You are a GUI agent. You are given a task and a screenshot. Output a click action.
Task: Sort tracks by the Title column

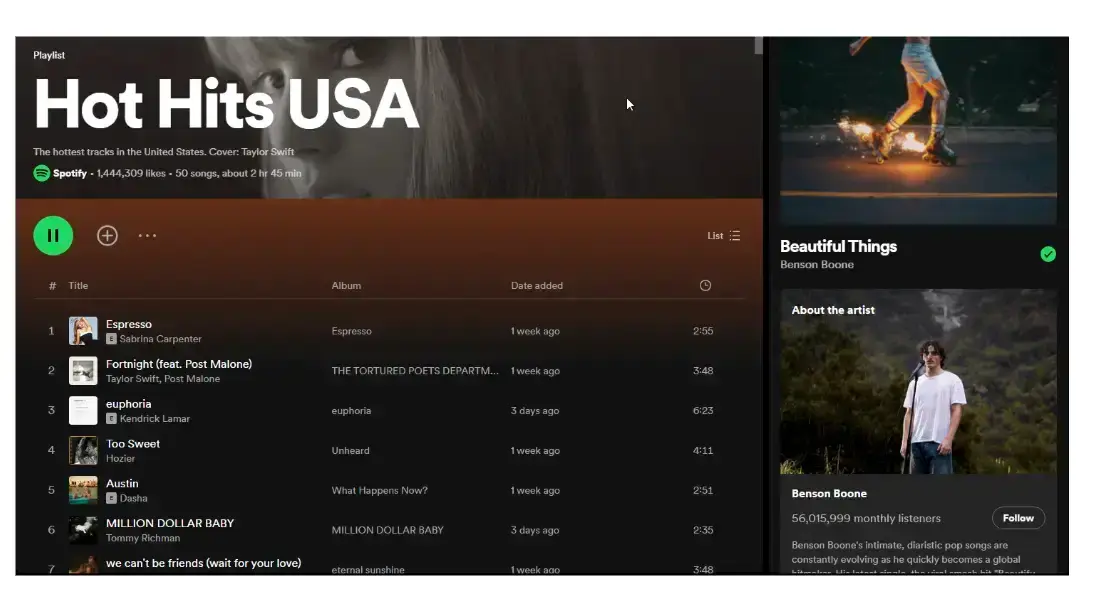(x=78, y=285)
